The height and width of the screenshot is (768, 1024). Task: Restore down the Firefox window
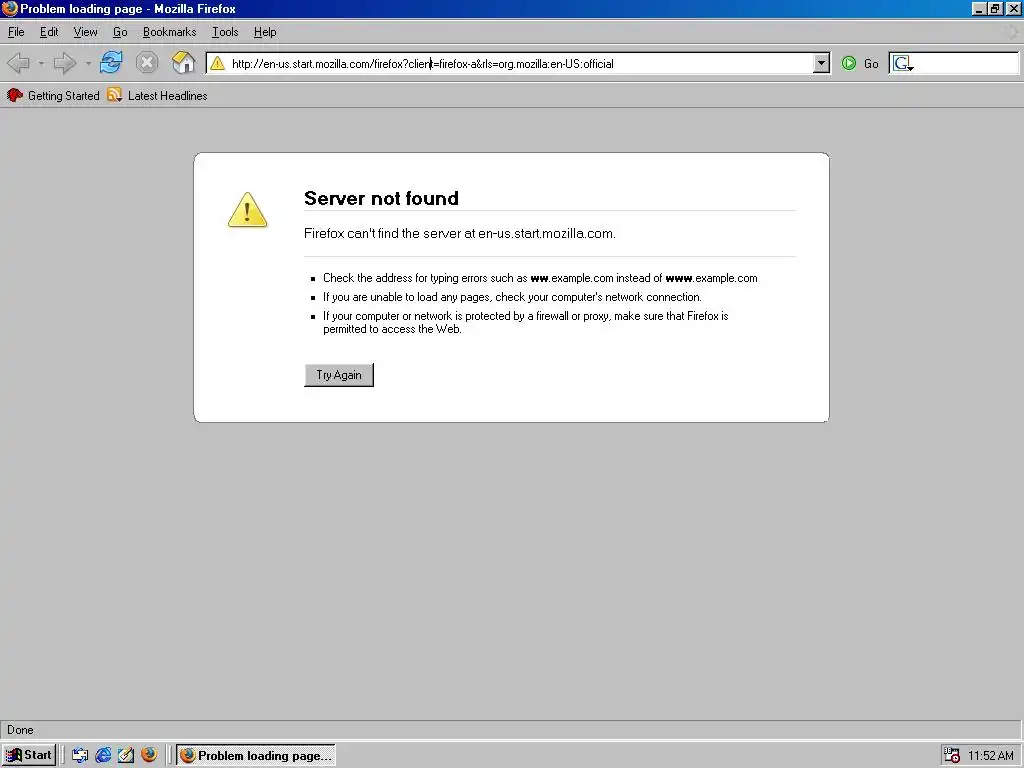point(995,8)
